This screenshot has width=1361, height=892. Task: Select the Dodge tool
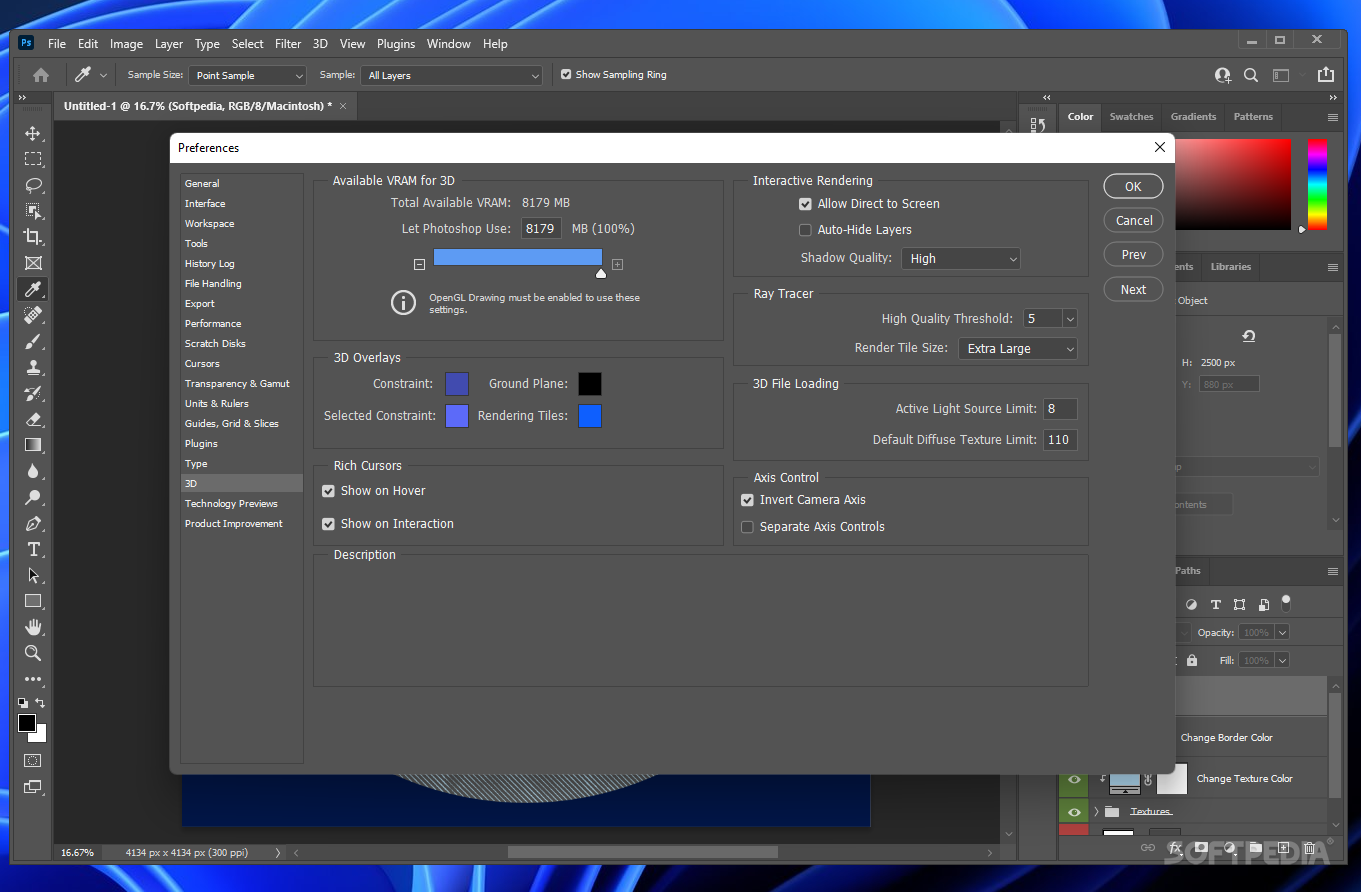pos(33,497)
